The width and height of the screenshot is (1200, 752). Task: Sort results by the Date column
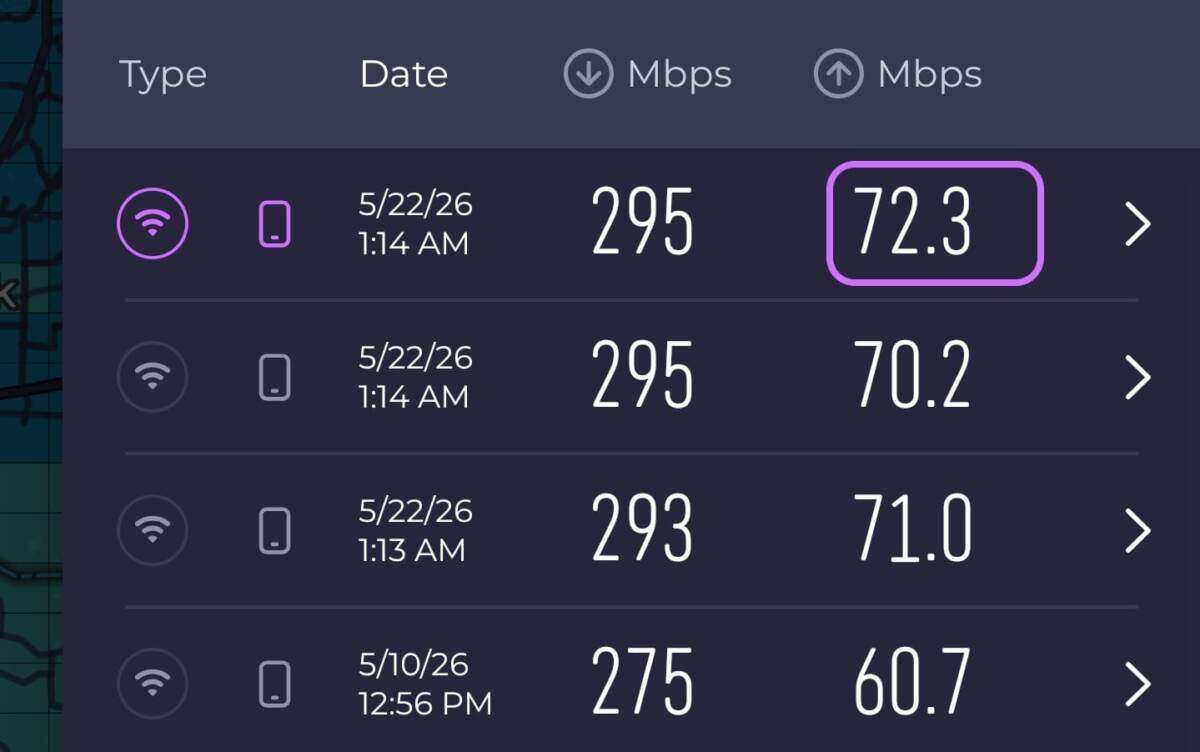tap(403, 74)
